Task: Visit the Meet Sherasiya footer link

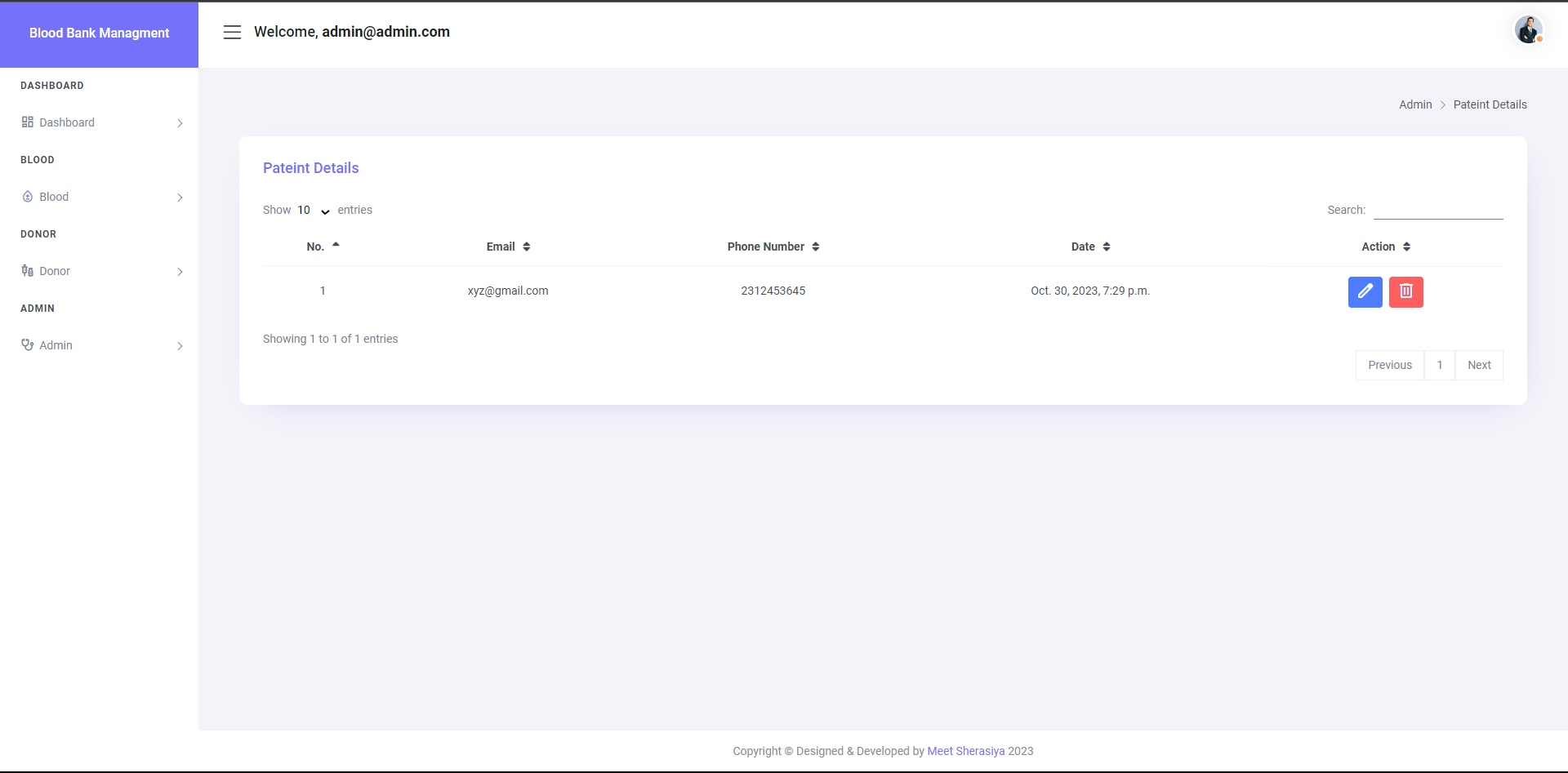Action: tap(966, 751)
